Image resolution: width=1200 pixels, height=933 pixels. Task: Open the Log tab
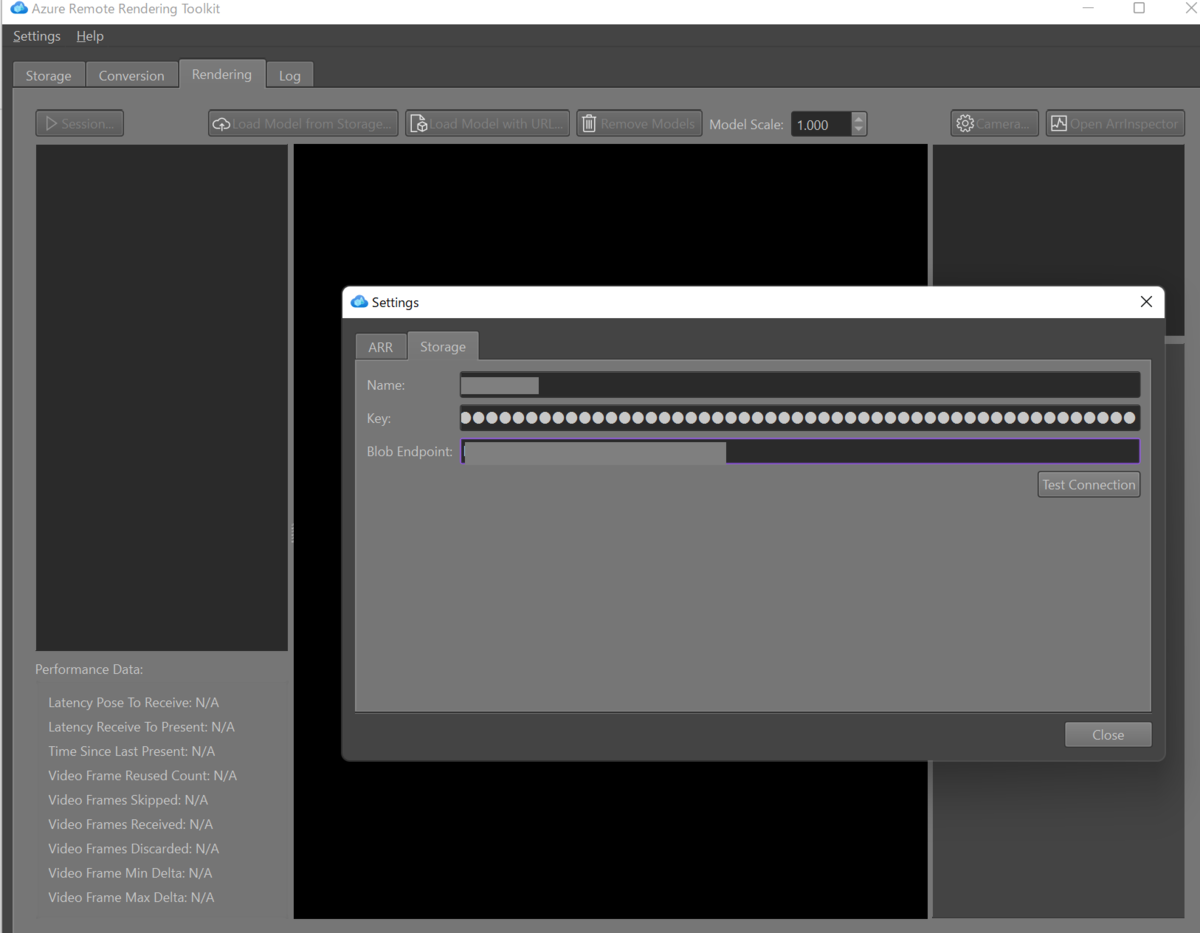point(290,75)
